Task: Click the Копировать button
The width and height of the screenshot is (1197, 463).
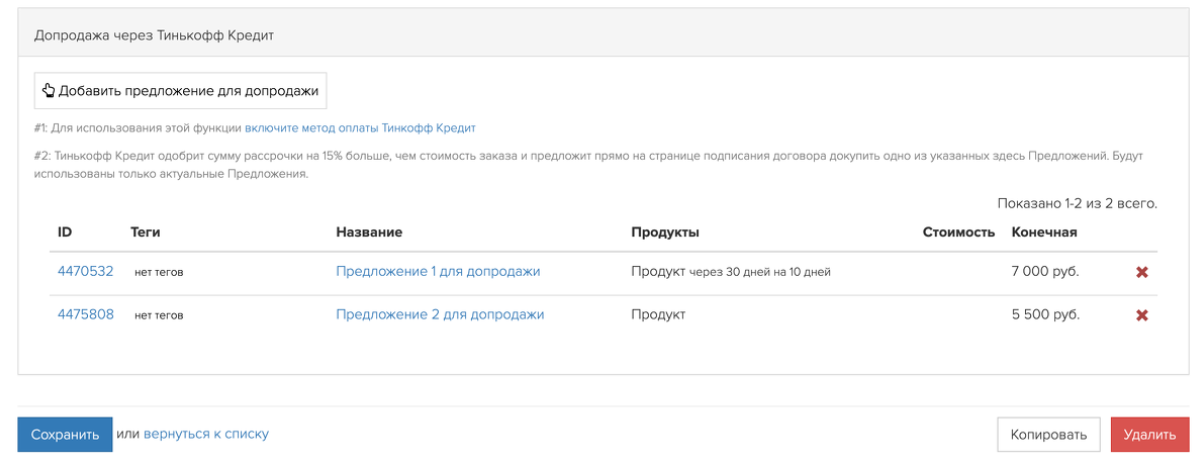Action: coord(1048,435)
